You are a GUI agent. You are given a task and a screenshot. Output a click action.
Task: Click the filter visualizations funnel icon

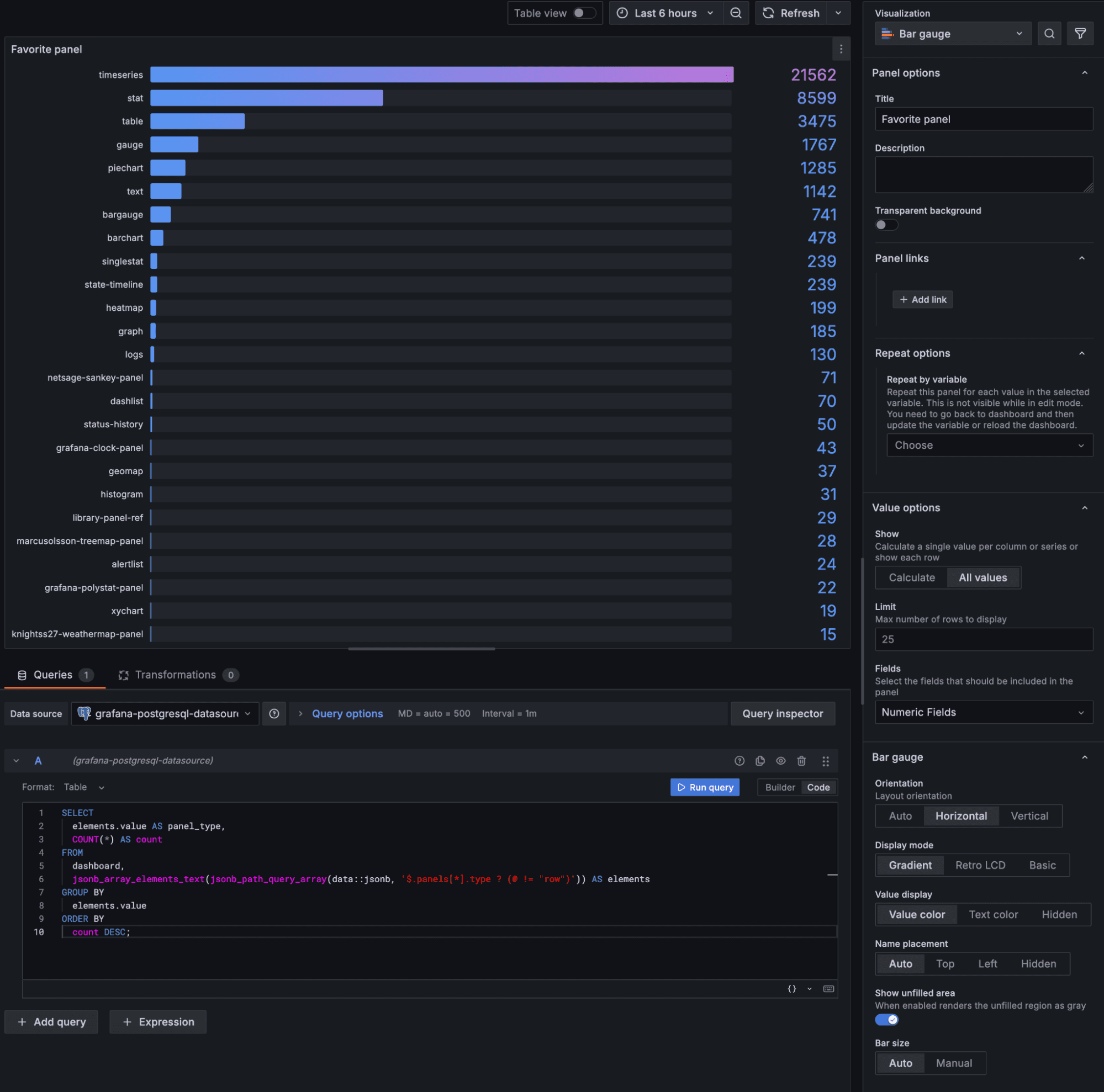(1080, 33)
